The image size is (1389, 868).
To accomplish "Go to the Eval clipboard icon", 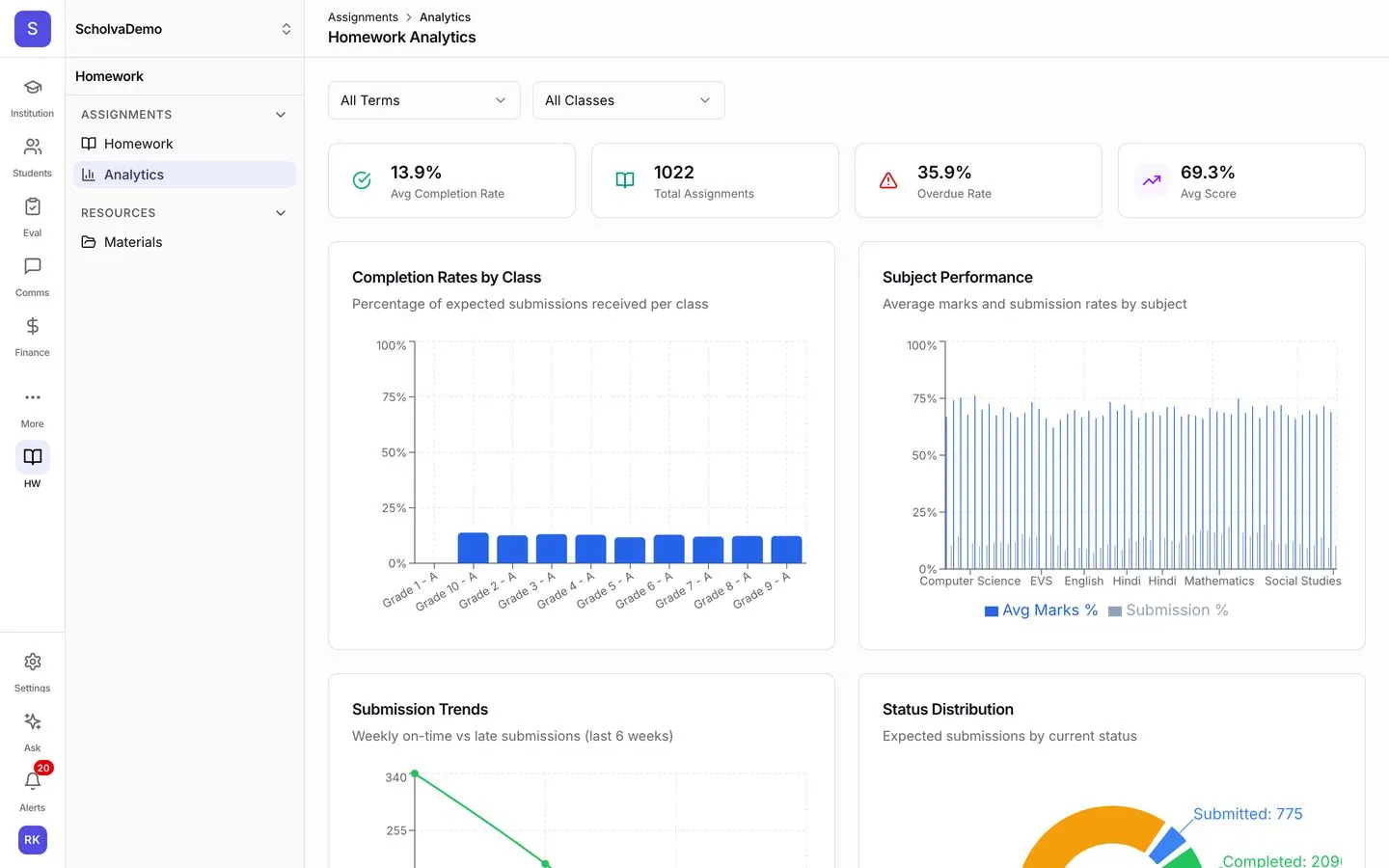I will 32,207.
